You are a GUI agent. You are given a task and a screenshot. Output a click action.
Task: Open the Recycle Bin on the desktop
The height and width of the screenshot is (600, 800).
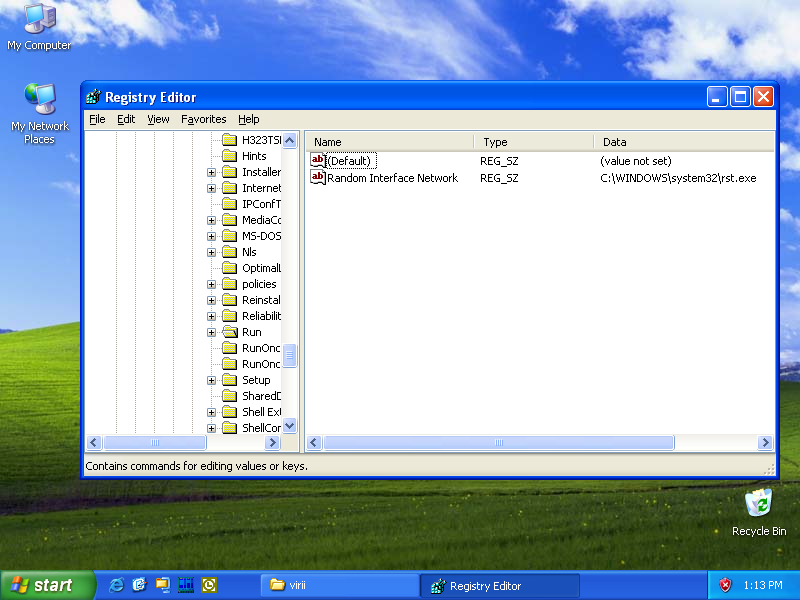759,502
